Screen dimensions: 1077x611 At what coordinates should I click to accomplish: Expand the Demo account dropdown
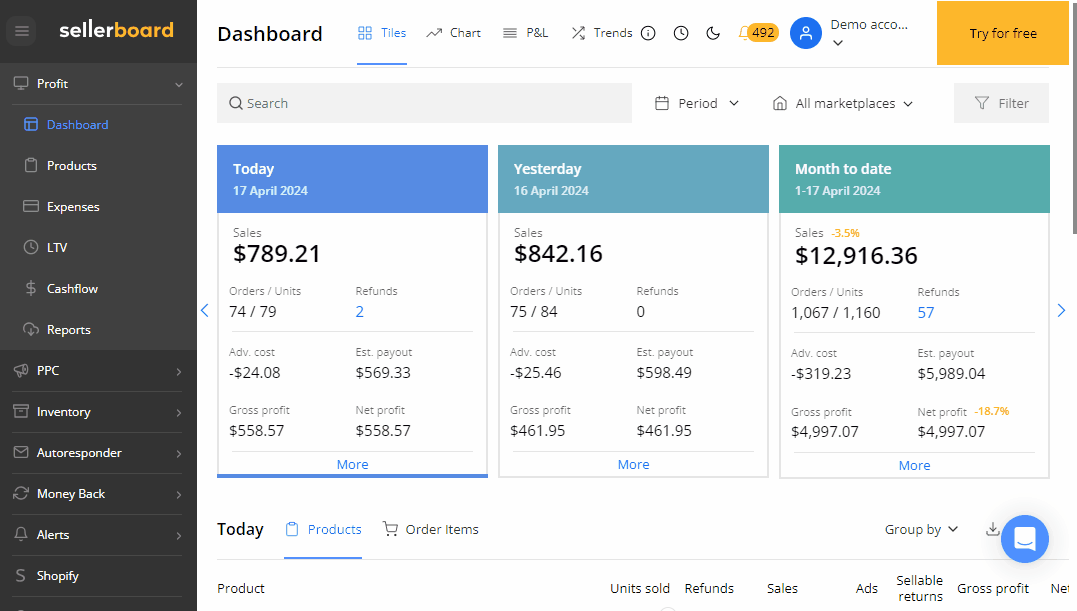pyautogui.click(x=869, y=33)
